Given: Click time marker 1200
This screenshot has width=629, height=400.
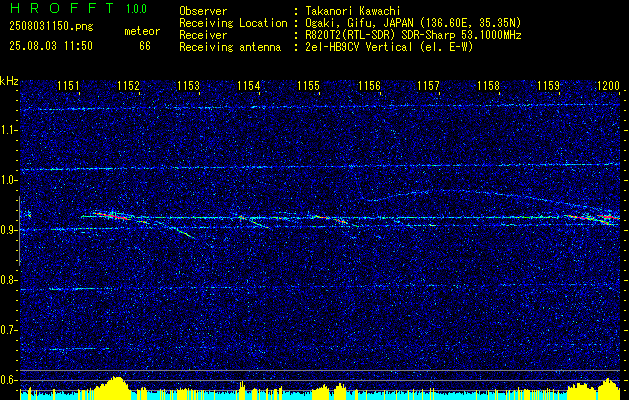Looking at the screenshot, I should 608,85.
